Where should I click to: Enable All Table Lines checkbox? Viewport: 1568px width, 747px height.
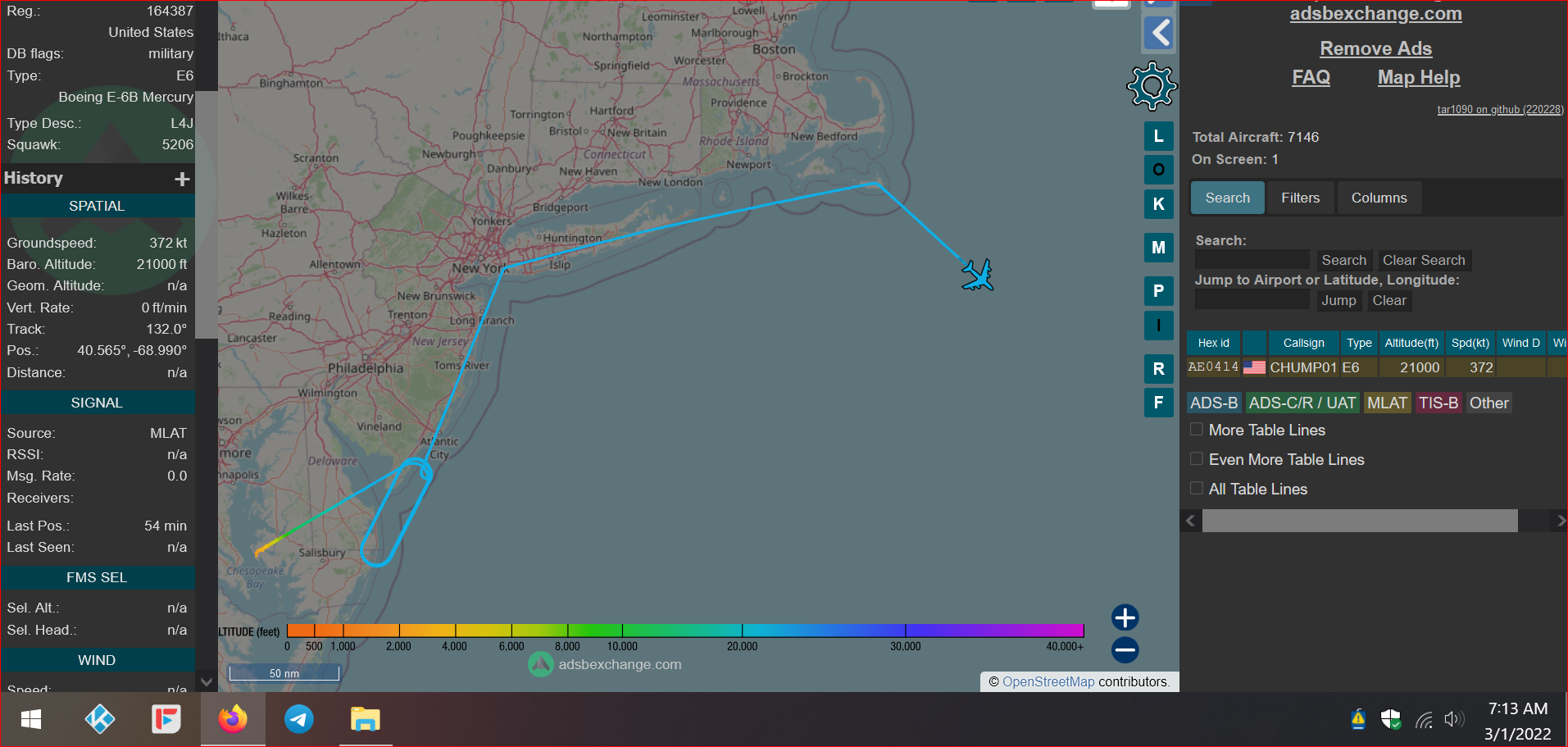1197,488
